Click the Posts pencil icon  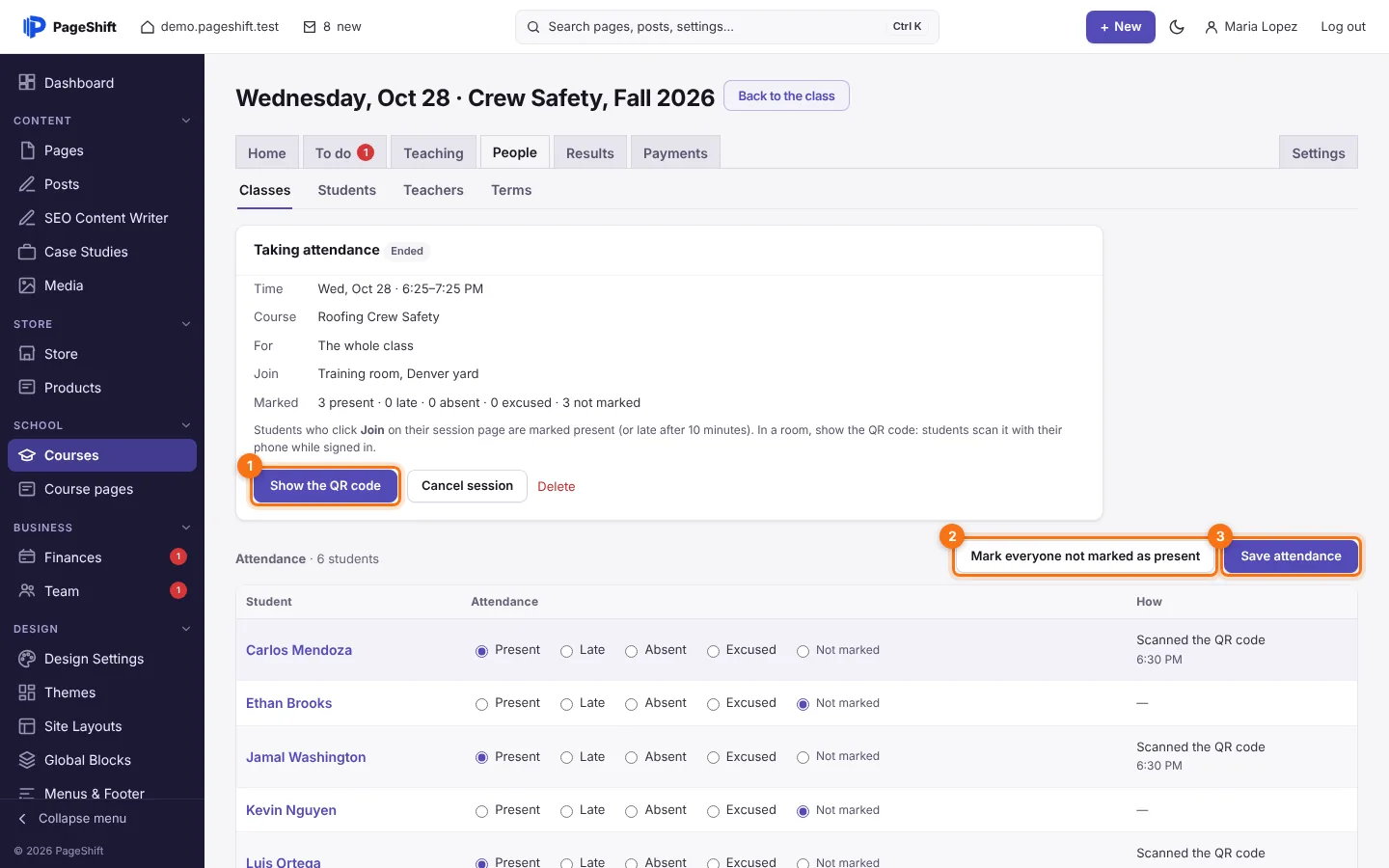click(27, 184)
